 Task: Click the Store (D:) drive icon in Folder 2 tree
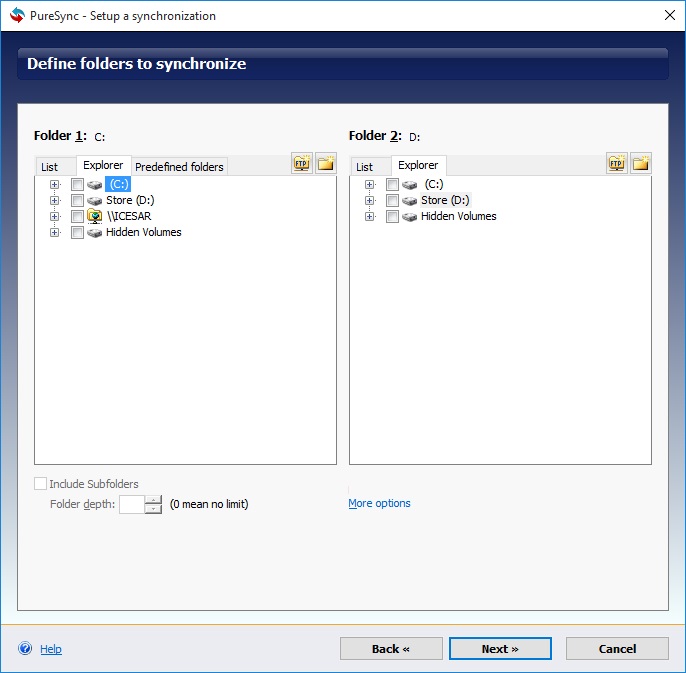[x=410, y=201]
